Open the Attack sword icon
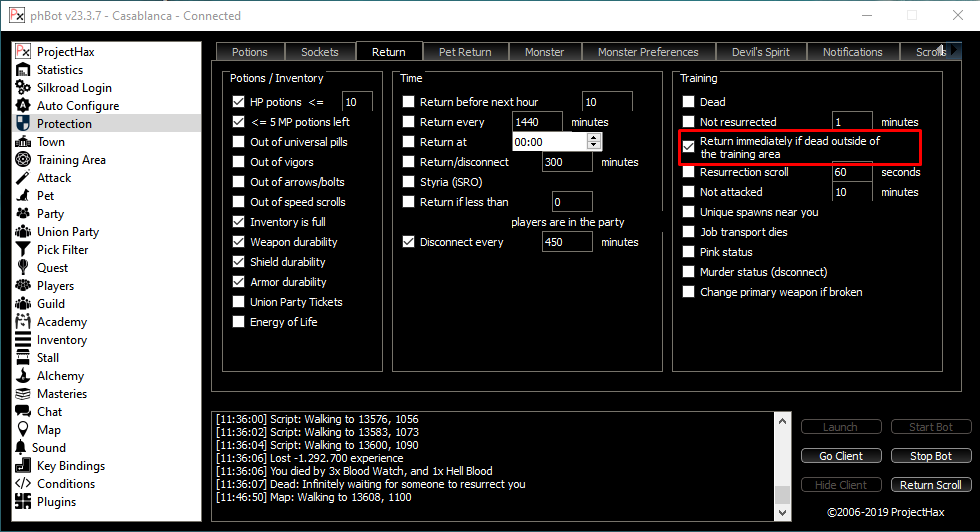The height and width of the screenshot is (532, 980). pos(23,178)
